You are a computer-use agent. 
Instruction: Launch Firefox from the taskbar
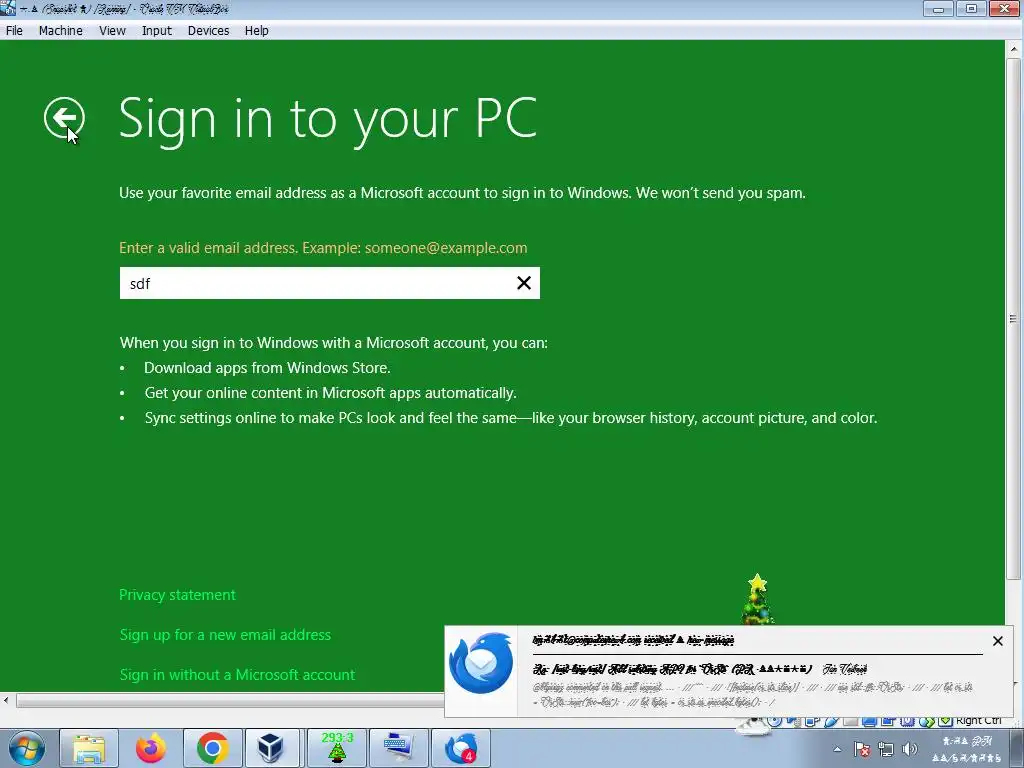point(151,748)
